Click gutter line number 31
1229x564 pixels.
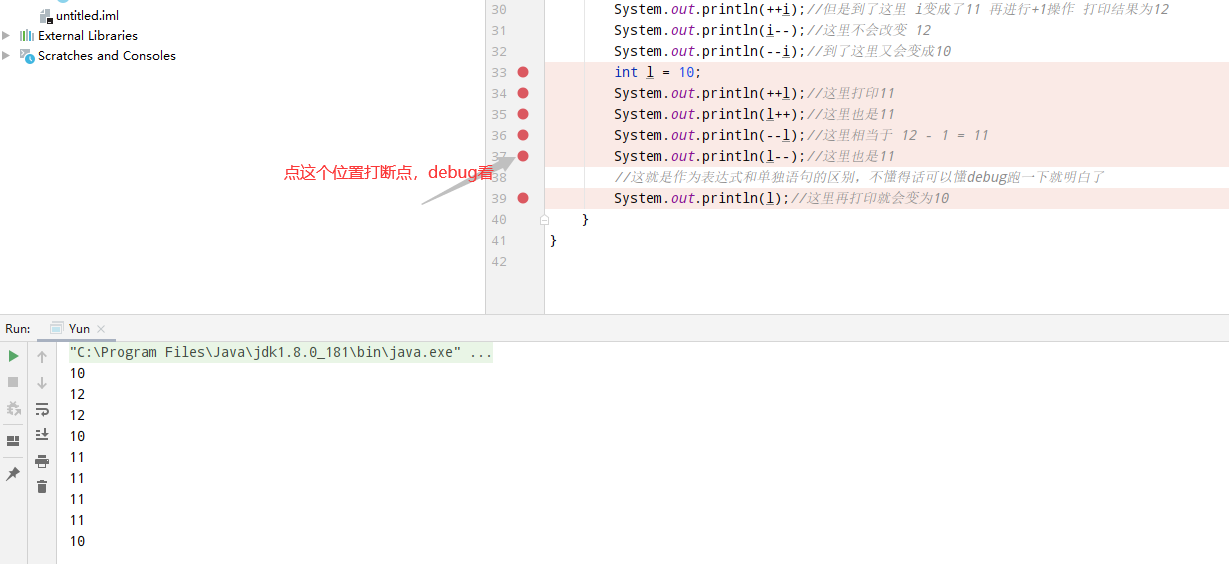[499, 30]
